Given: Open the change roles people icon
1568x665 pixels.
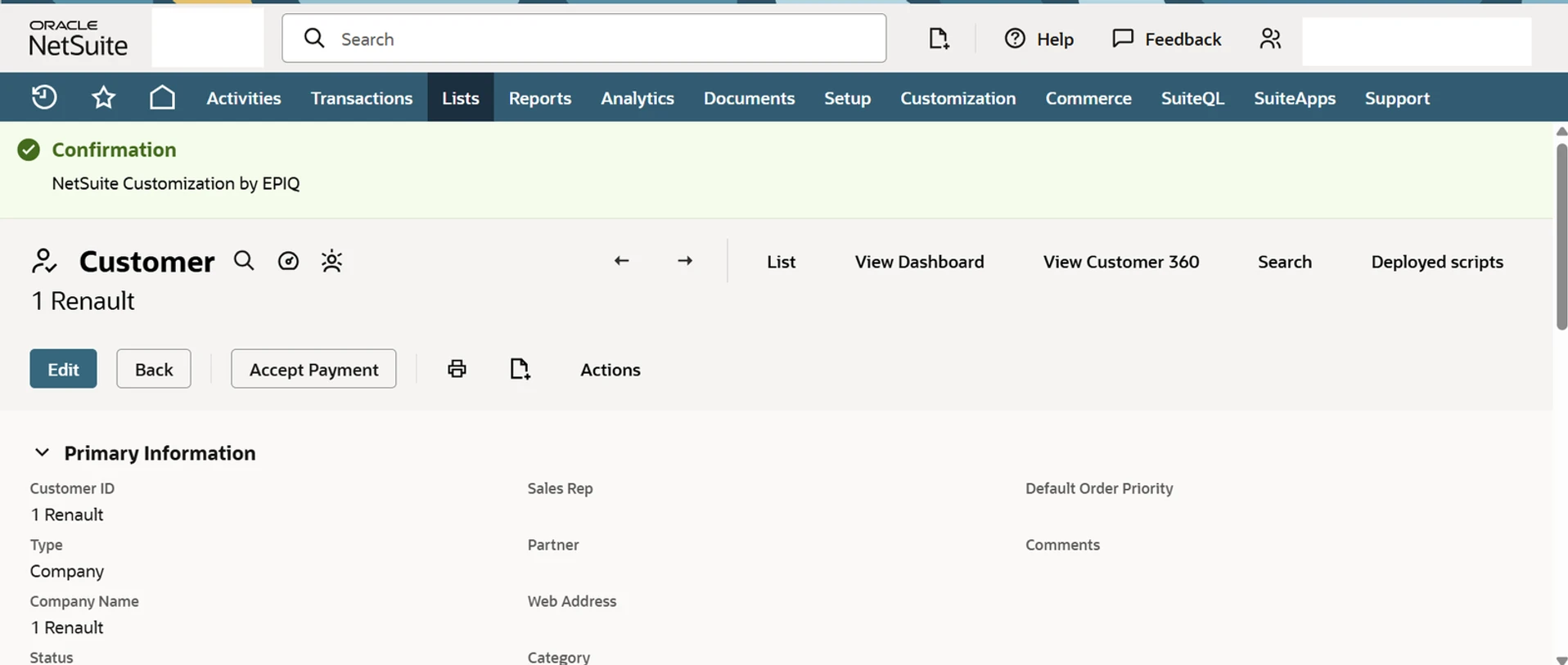Looking at the screenshot, I should point(1270,38).
